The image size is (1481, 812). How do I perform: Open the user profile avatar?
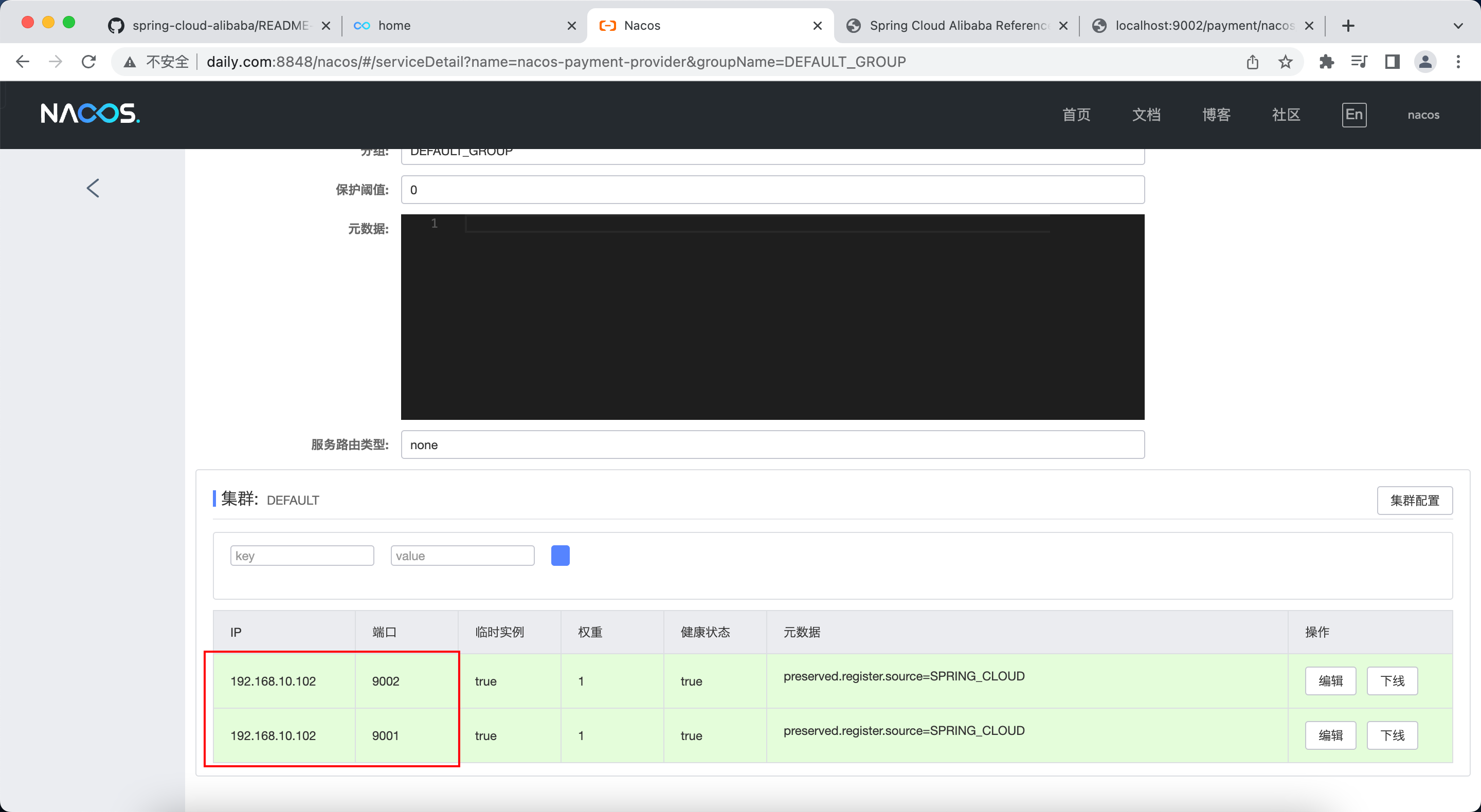coord(1425,62)
